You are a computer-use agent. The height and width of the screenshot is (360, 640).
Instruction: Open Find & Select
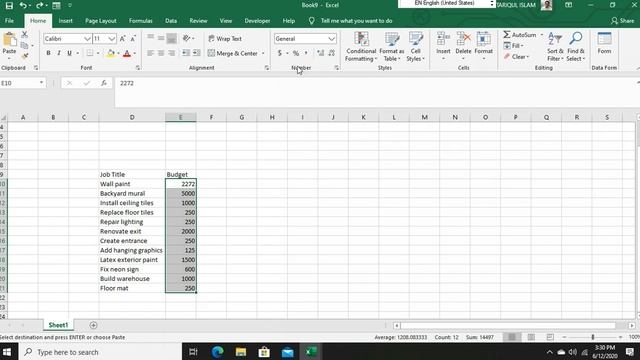[576, 47]
